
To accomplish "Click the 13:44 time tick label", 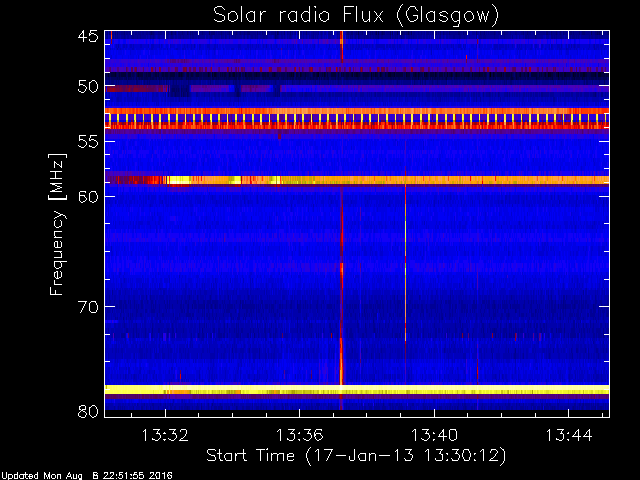I will click(x=569, y=436).
